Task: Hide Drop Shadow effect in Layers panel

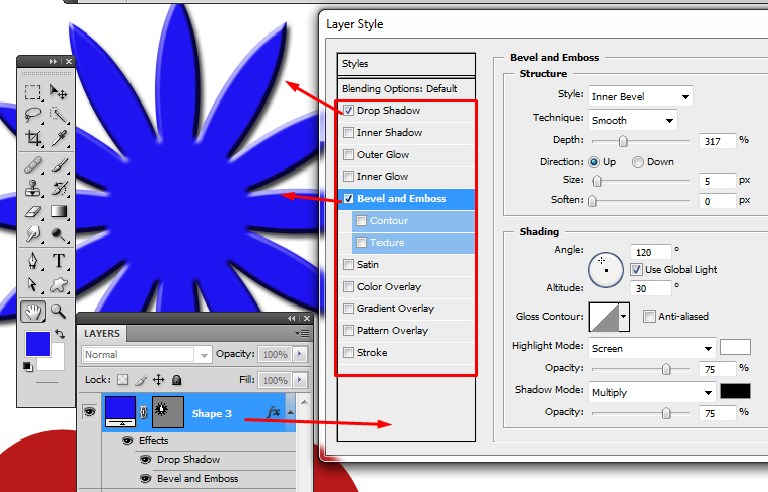Action: click(x=145, y=460)
